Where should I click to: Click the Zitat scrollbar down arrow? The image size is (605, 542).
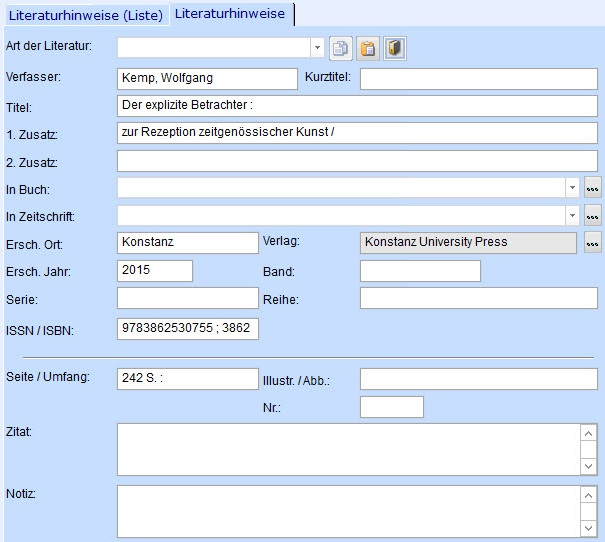click(588, 466)
